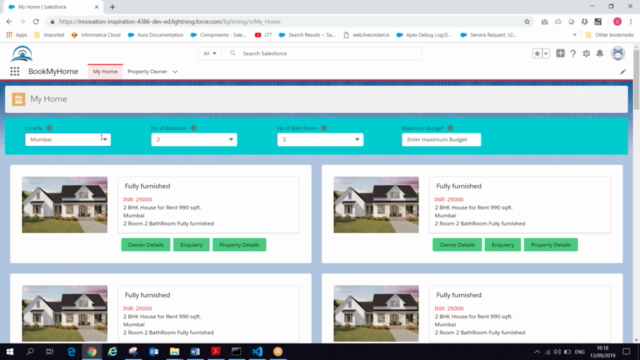
Task: Open the Apps bookmark shortcut
Action: click(x=17, y=35)
